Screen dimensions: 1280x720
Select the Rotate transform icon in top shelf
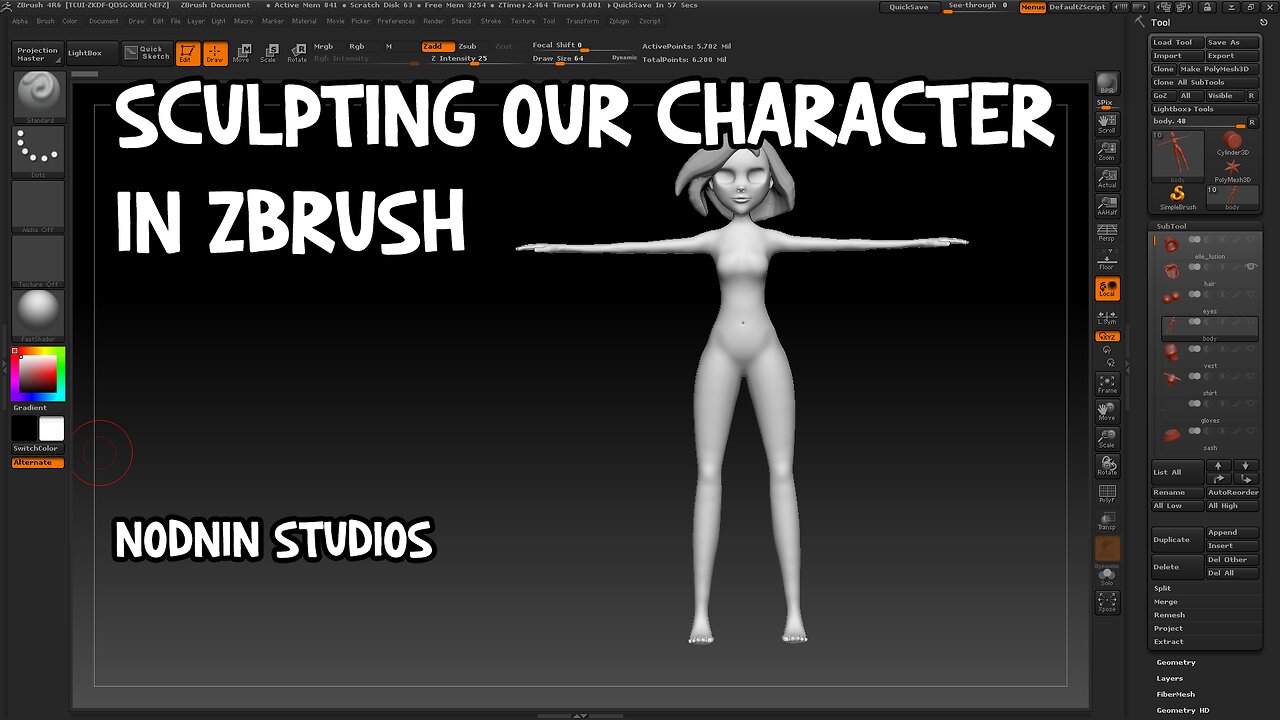pyautogui.click(x=297, y=54)
